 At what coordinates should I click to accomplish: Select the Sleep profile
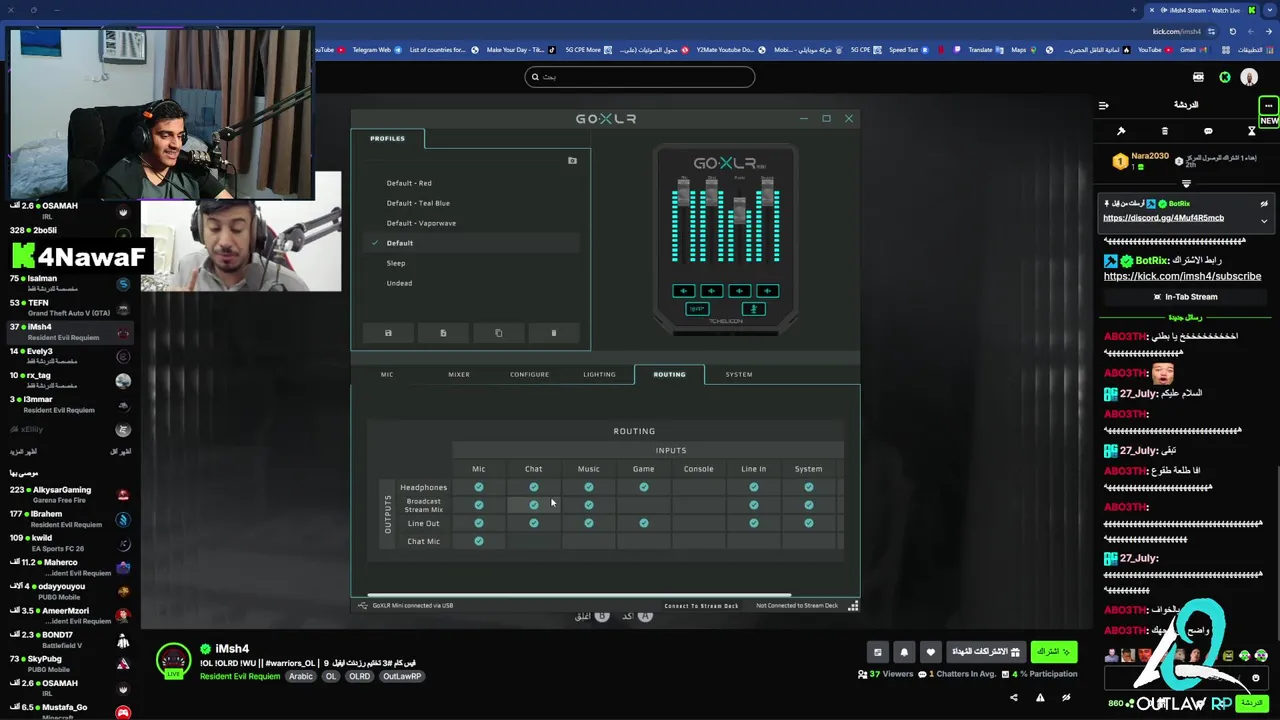396,263
